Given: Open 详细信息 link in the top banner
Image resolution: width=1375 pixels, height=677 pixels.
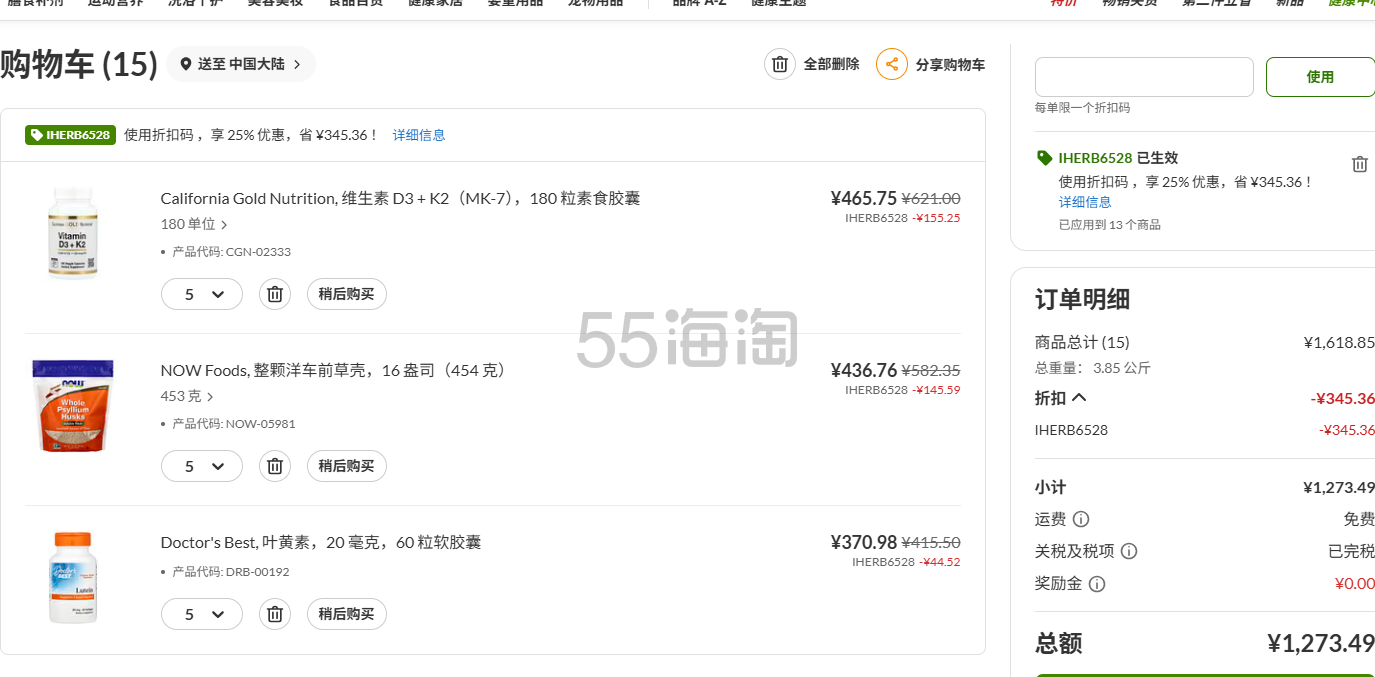Looking at the screenshot, I should click(419, 135).
